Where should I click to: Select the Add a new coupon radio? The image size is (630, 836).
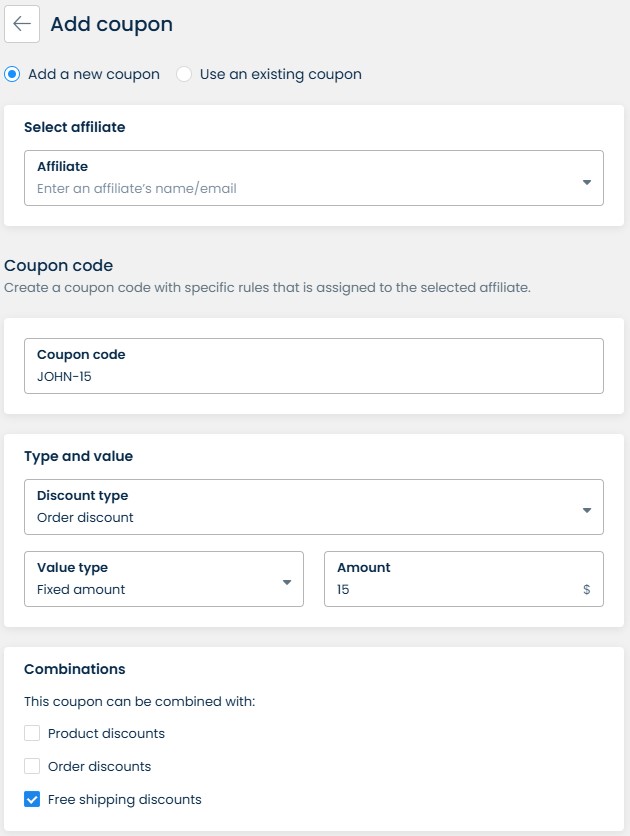(12, 74)
